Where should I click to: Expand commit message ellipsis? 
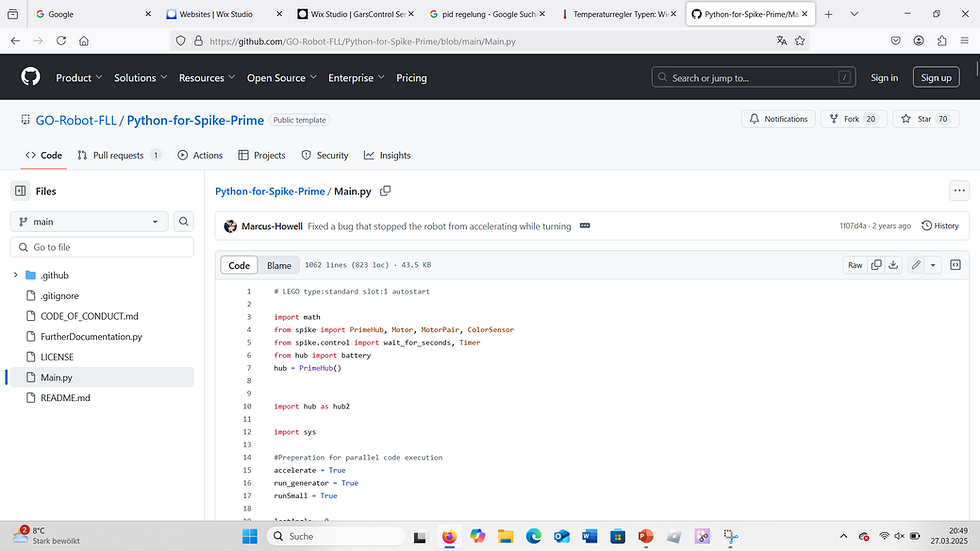point(585,226)
